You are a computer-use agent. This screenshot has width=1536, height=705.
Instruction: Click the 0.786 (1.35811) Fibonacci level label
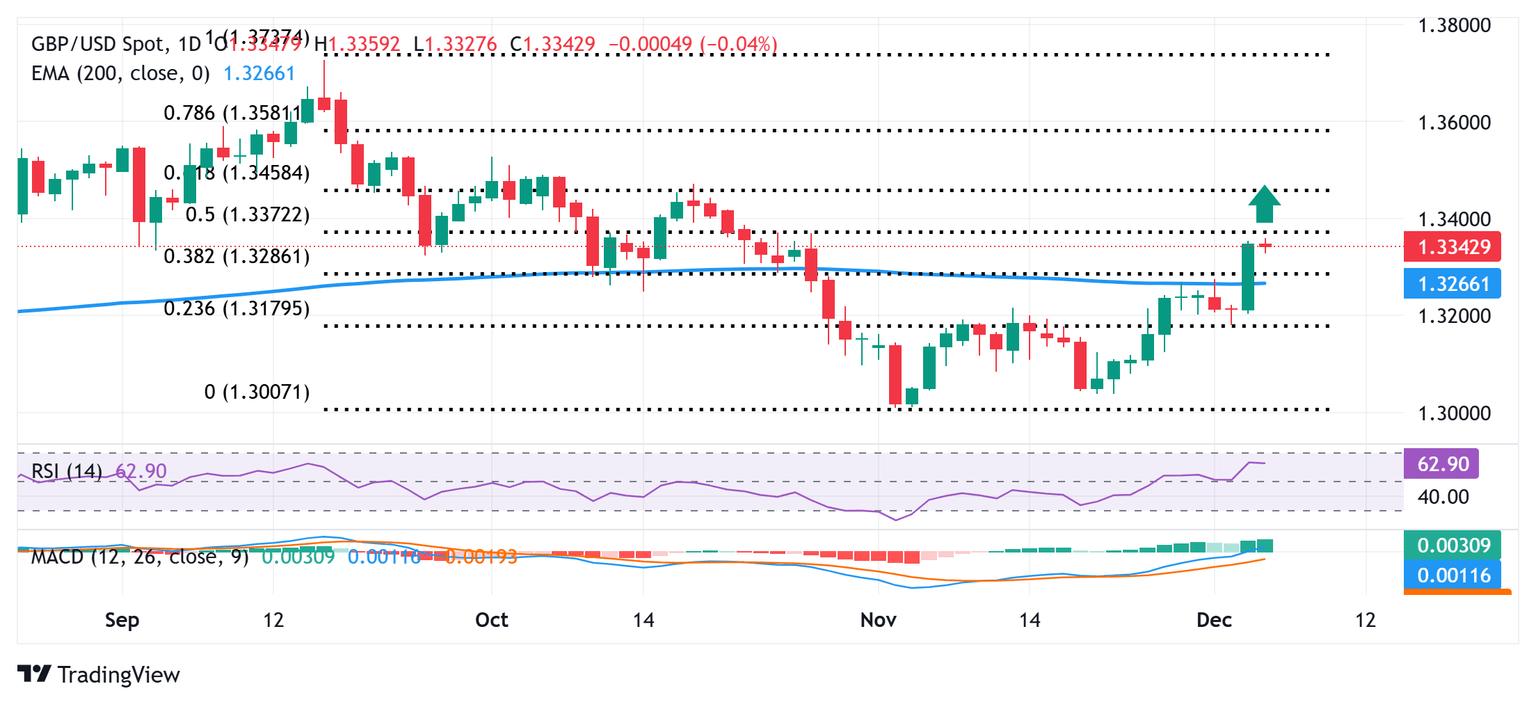(237, 113)
